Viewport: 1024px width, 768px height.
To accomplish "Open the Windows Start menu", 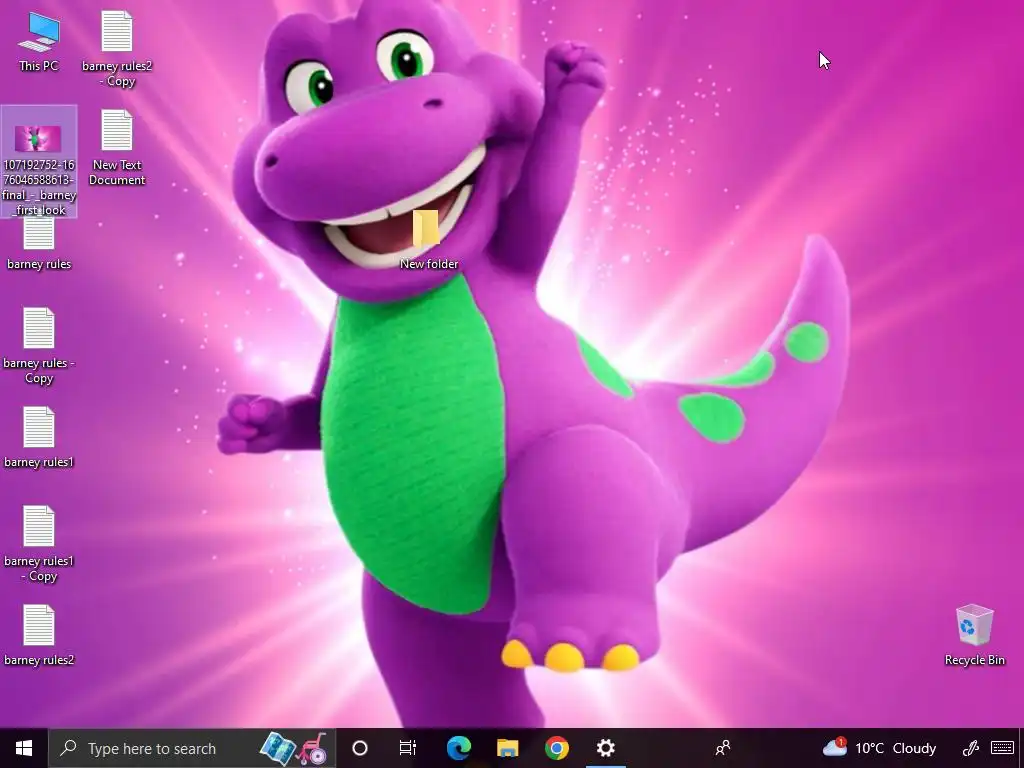I will (24, 748).
